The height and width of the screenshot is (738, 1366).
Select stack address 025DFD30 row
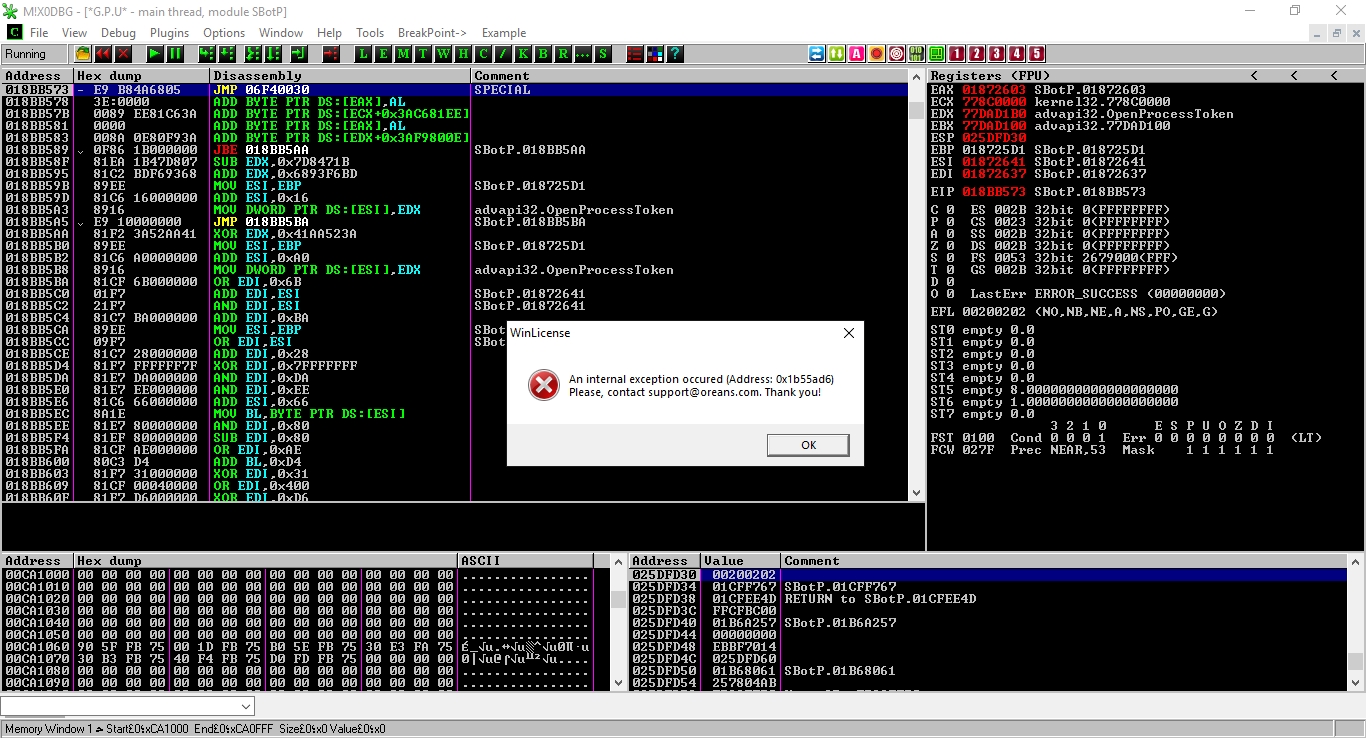[989, 575]
